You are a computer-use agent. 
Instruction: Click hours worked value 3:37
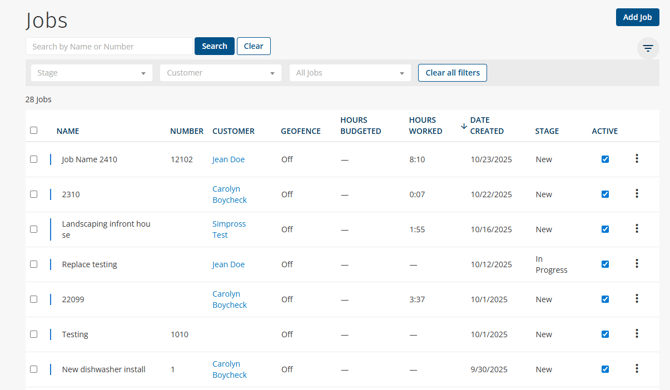pos(417,299)
